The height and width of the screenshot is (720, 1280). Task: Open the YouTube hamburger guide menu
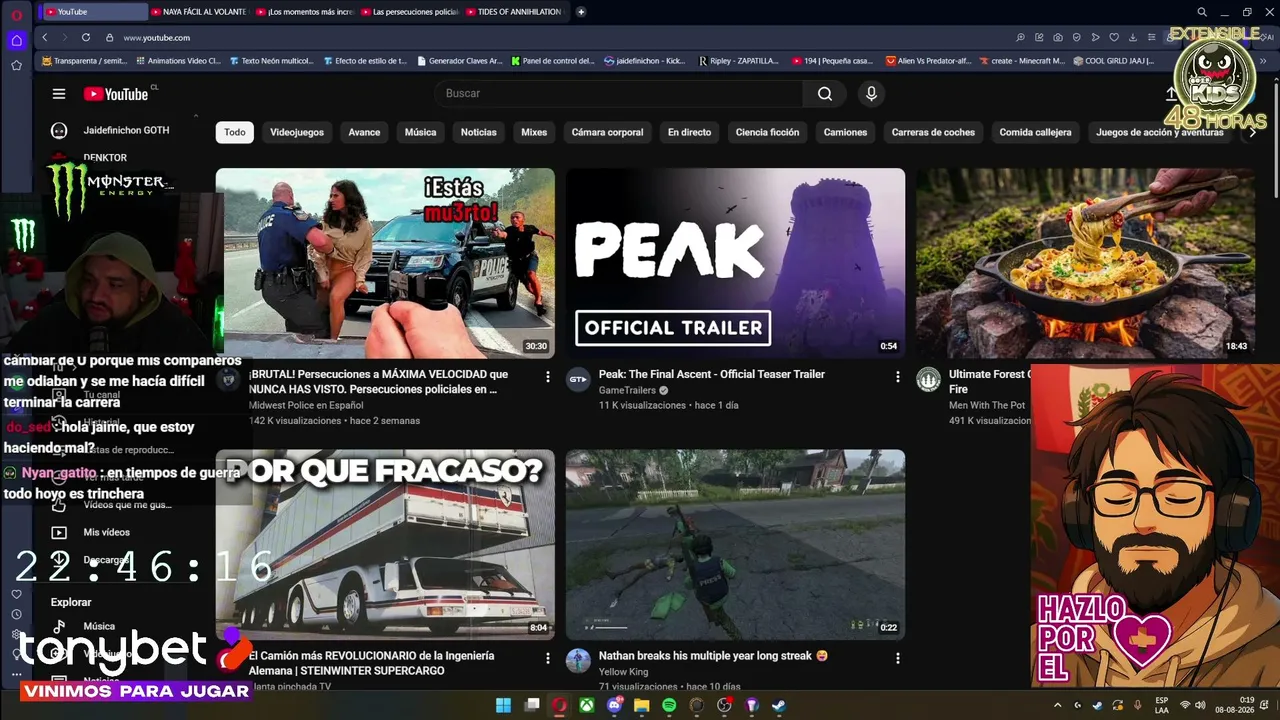click(x=59, y=94)
